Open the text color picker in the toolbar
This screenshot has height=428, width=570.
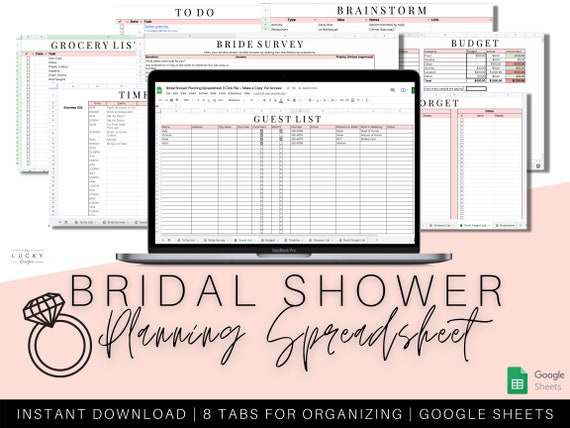(281, 100)
